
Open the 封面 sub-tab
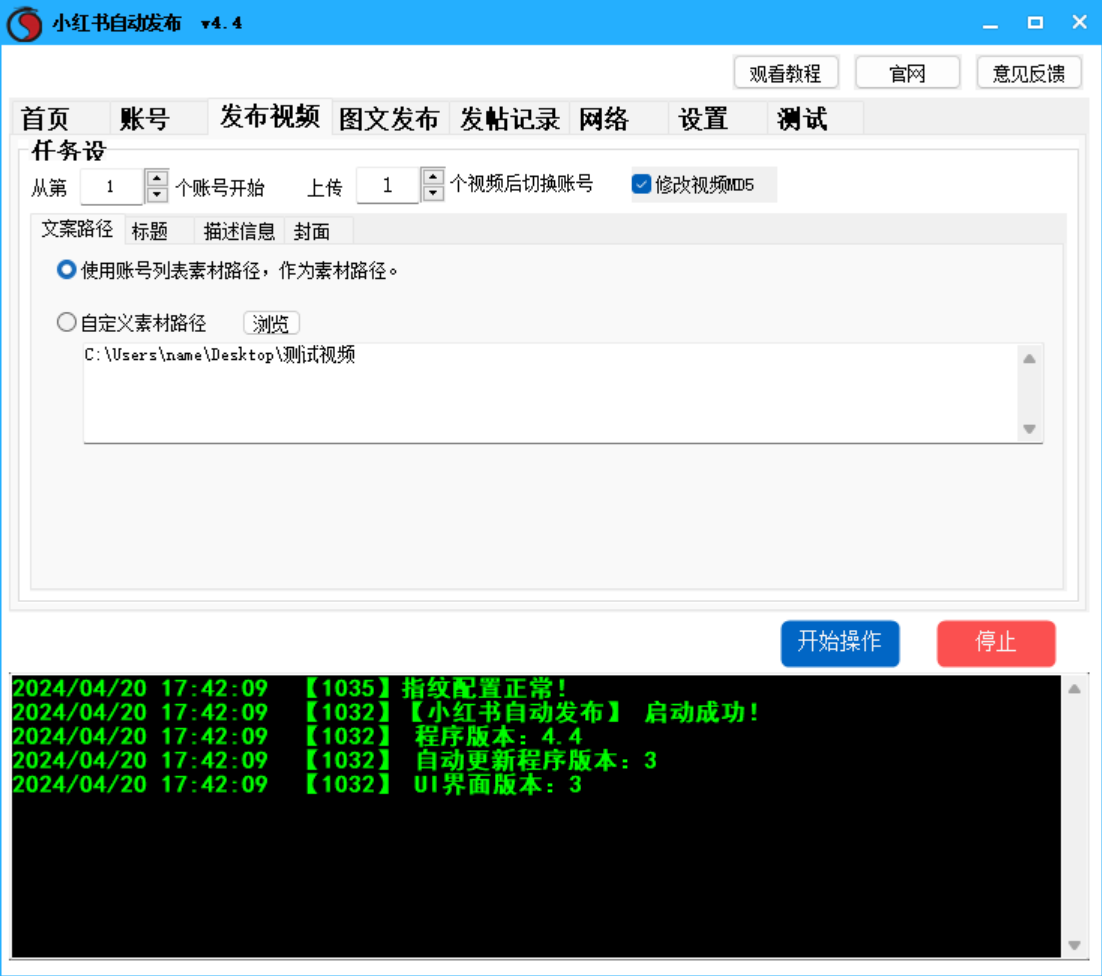pyautogui.click(x=312, y=232)
